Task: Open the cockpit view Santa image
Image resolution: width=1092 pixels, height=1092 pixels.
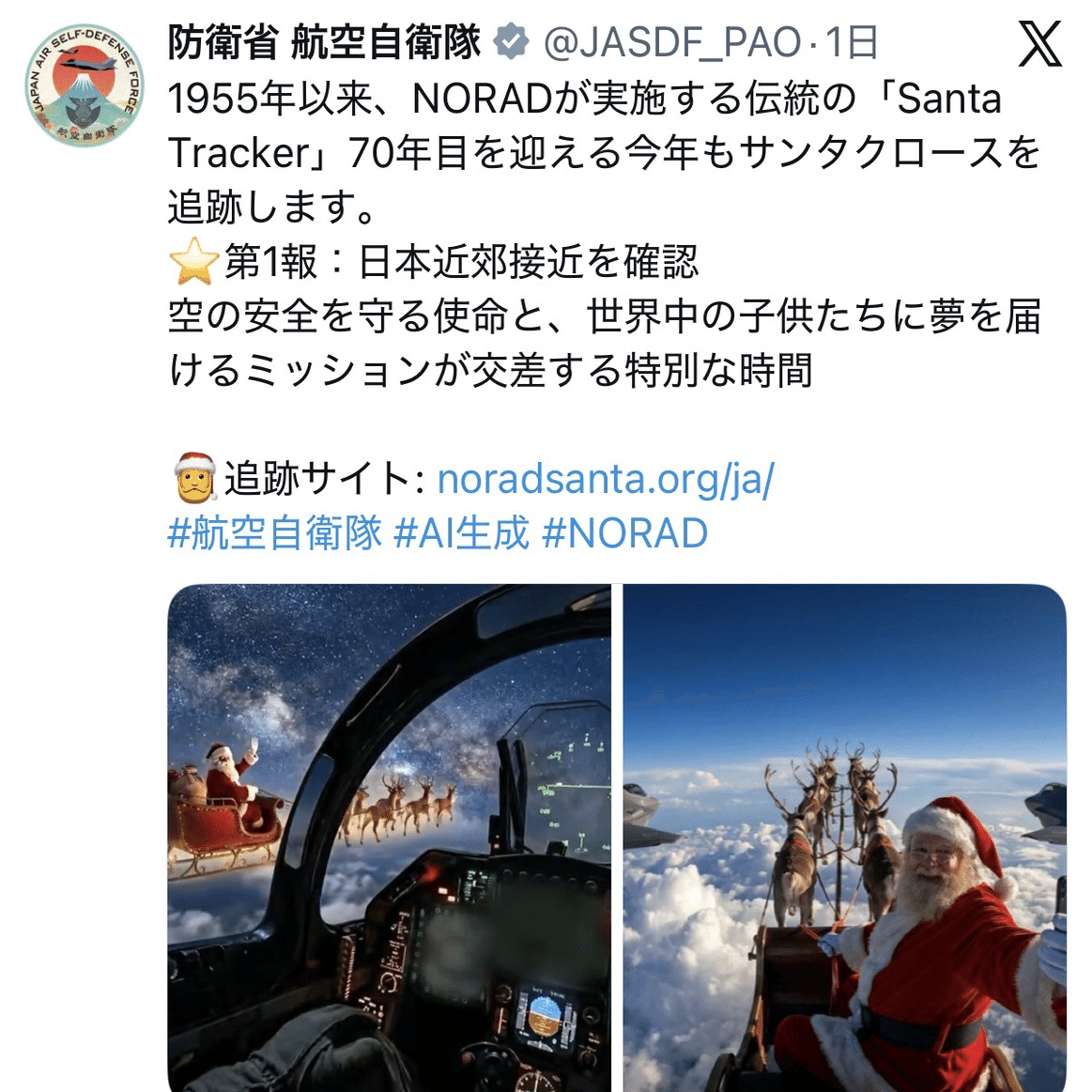Action: tap(390, 838)
